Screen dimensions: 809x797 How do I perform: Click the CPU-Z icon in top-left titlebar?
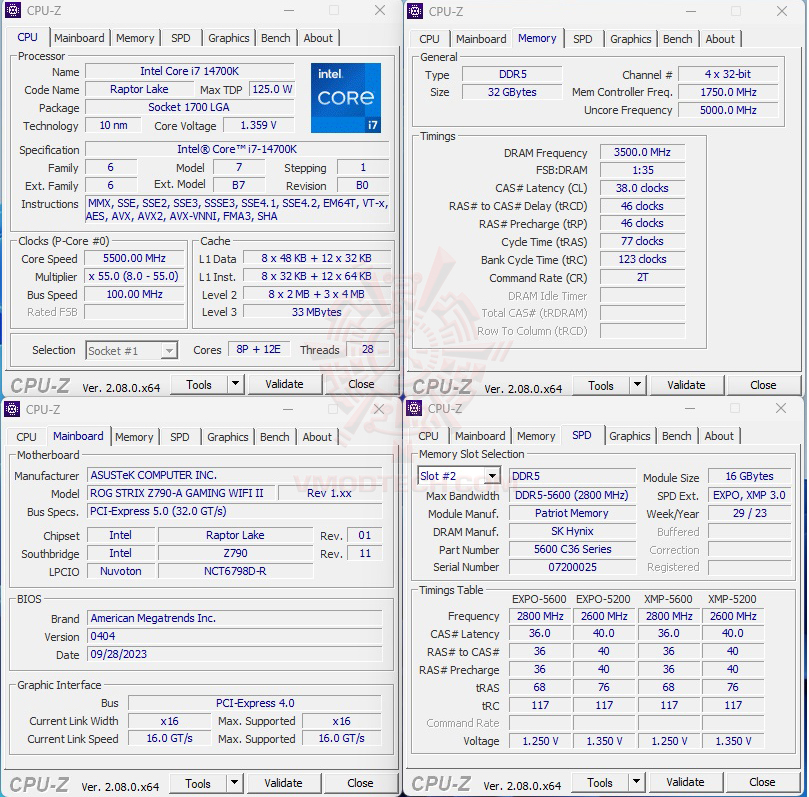13,10
